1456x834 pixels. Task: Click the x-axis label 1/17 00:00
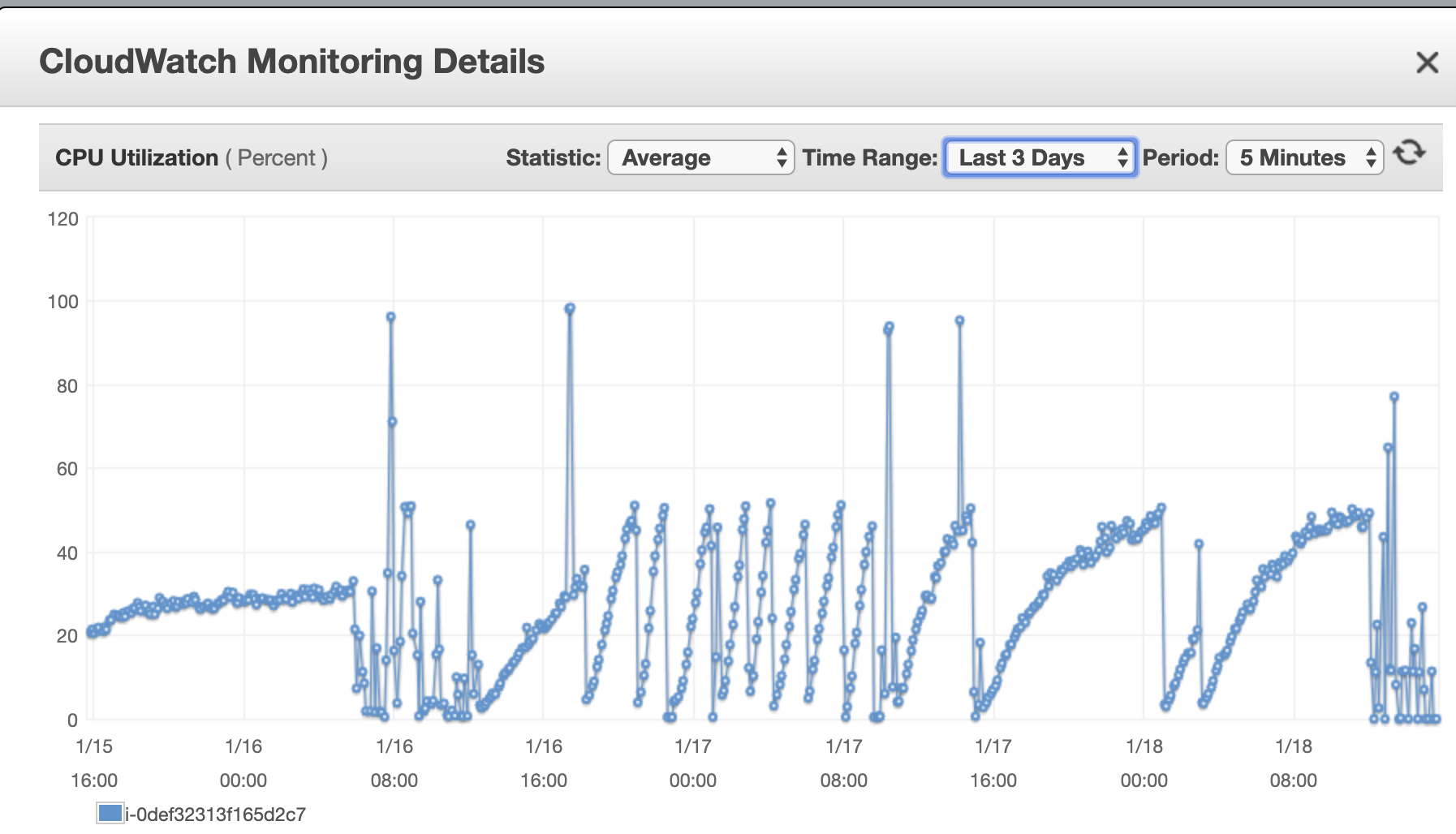tap(693, 763)
